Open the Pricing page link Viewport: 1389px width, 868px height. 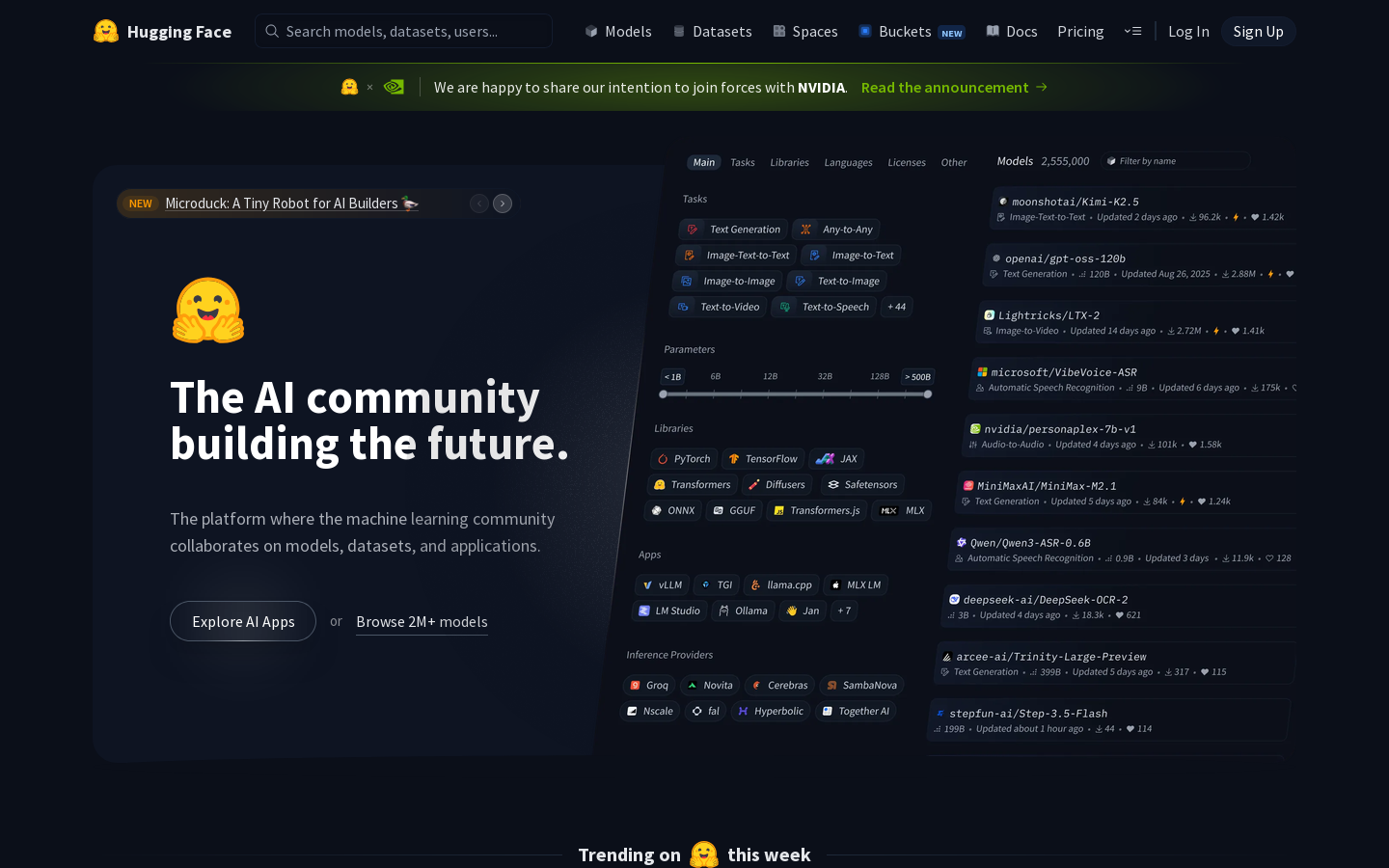tap(1080, 31)
